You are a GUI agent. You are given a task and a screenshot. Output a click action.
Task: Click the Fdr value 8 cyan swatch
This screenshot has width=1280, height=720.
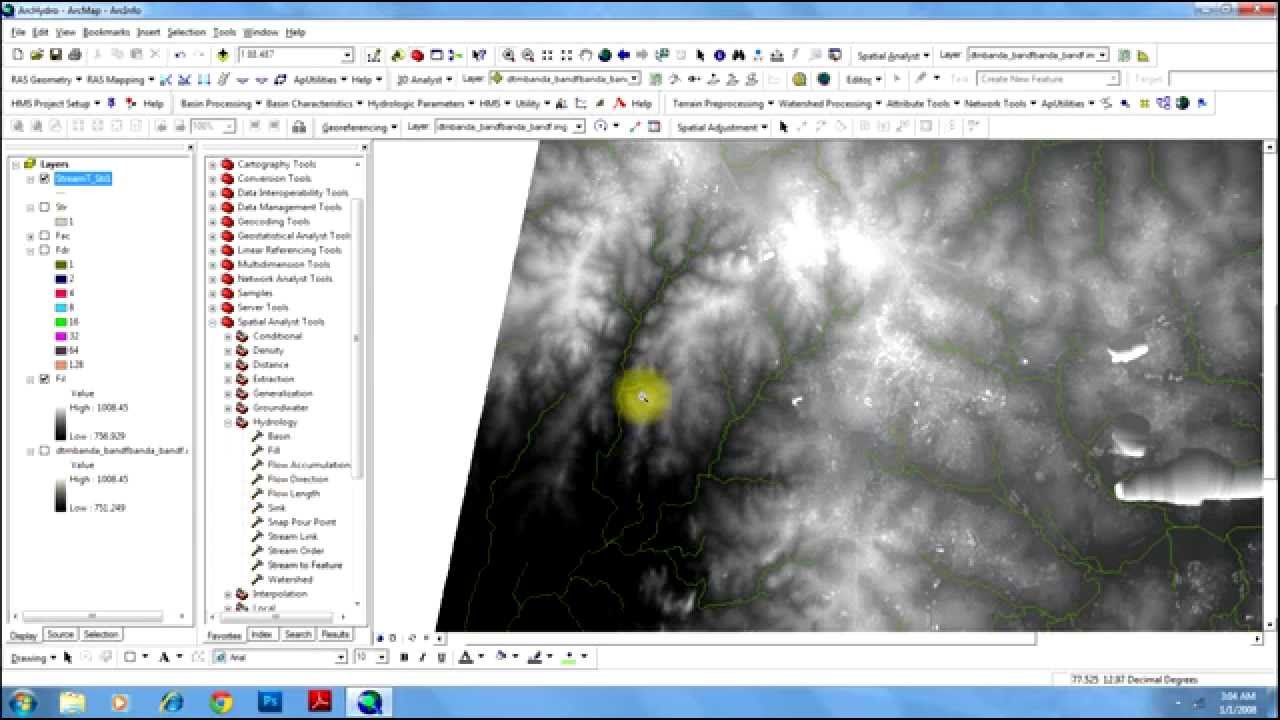pos(61,308)
